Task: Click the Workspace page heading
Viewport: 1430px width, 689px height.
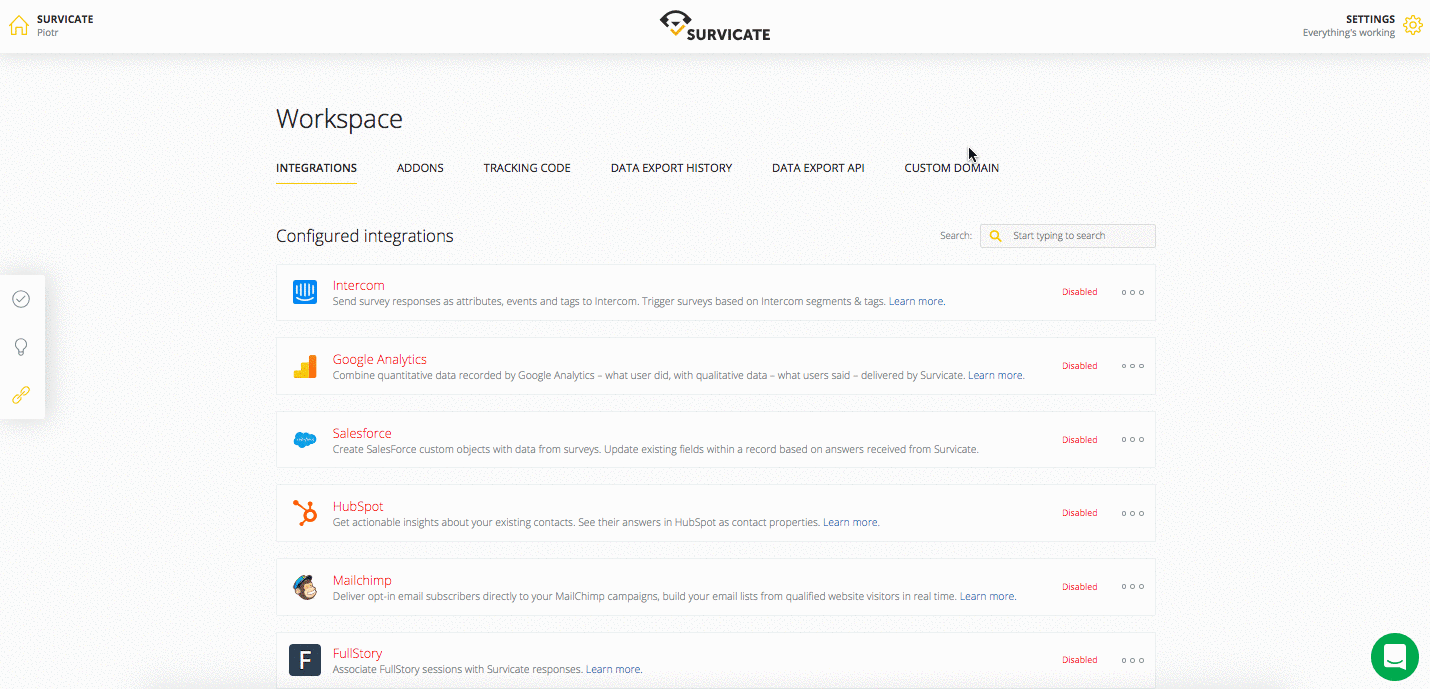Action: tap(339, 119)
